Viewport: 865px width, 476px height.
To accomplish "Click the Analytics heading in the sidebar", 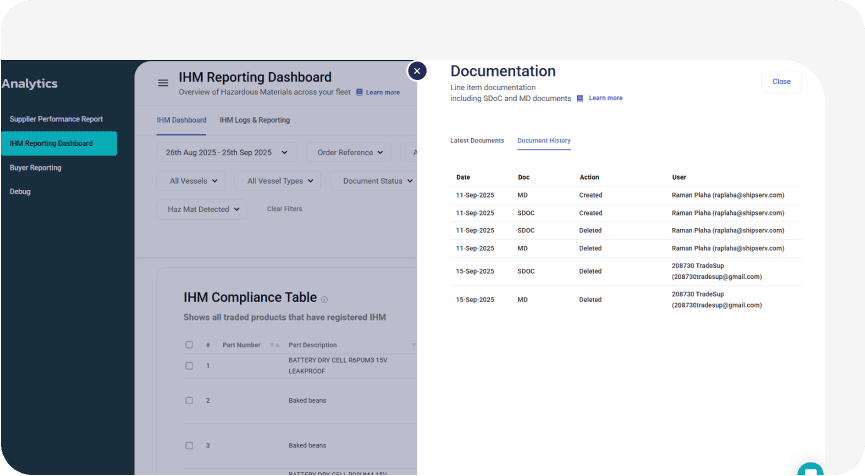I will 30,83.
